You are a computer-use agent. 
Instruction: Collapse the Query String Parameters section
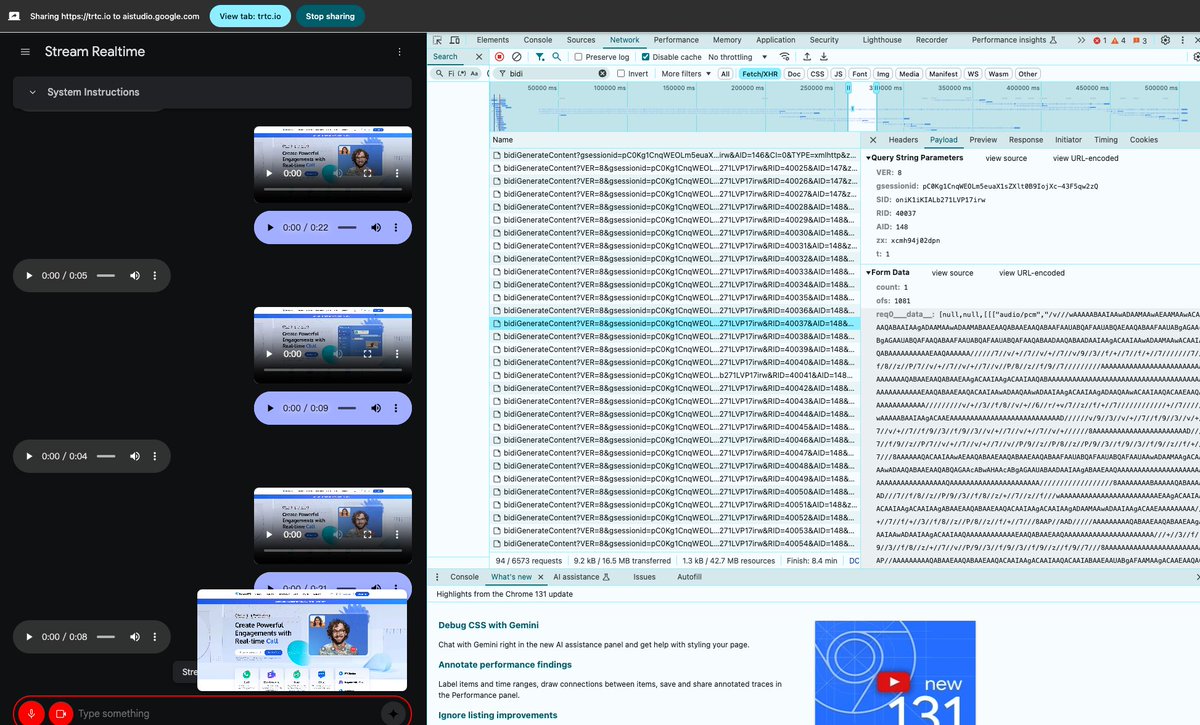pos(869,158)
